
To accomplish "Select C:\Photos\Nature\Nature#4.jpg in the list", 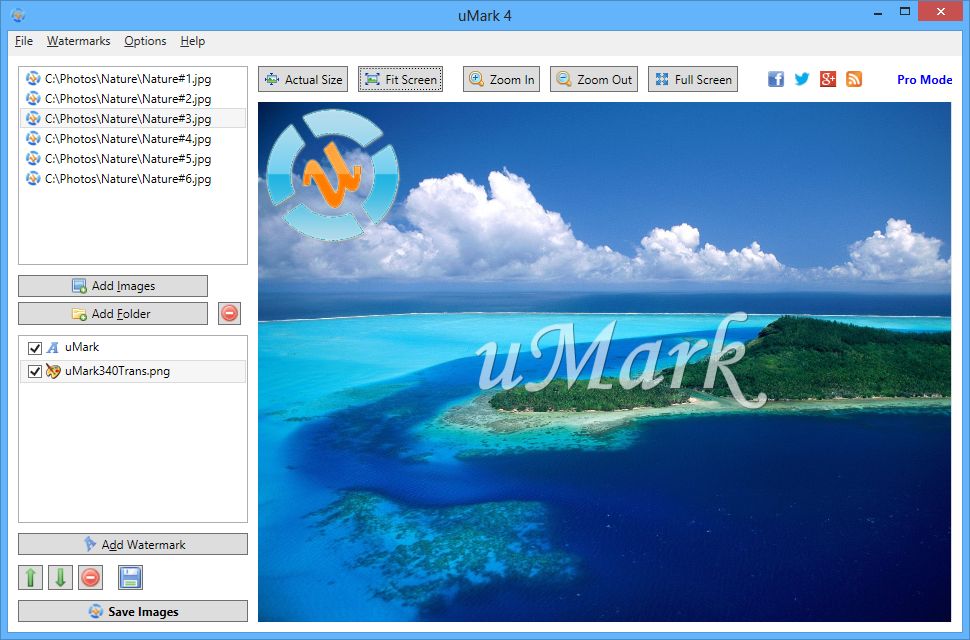I will click(x=133, y=139).
